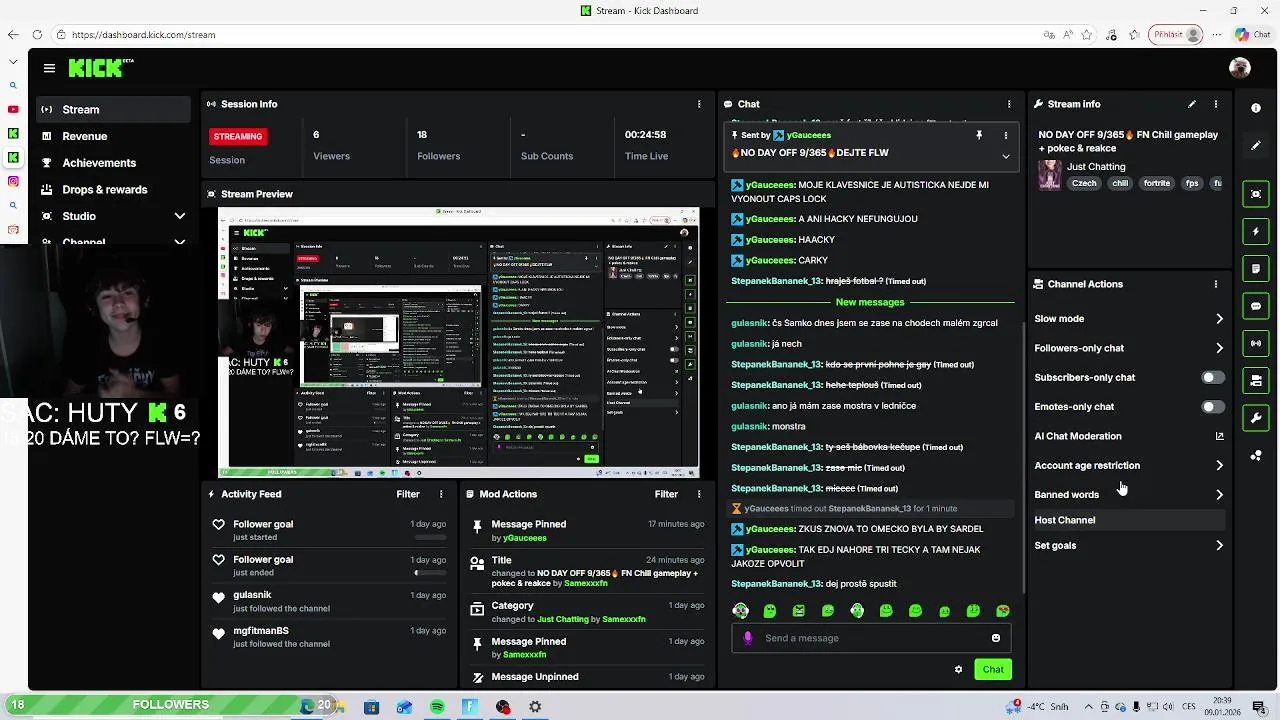Click gulasnik username in Activity Feed
The height and width of the screenshot is (720, 1280).
[x=252, y=595]
